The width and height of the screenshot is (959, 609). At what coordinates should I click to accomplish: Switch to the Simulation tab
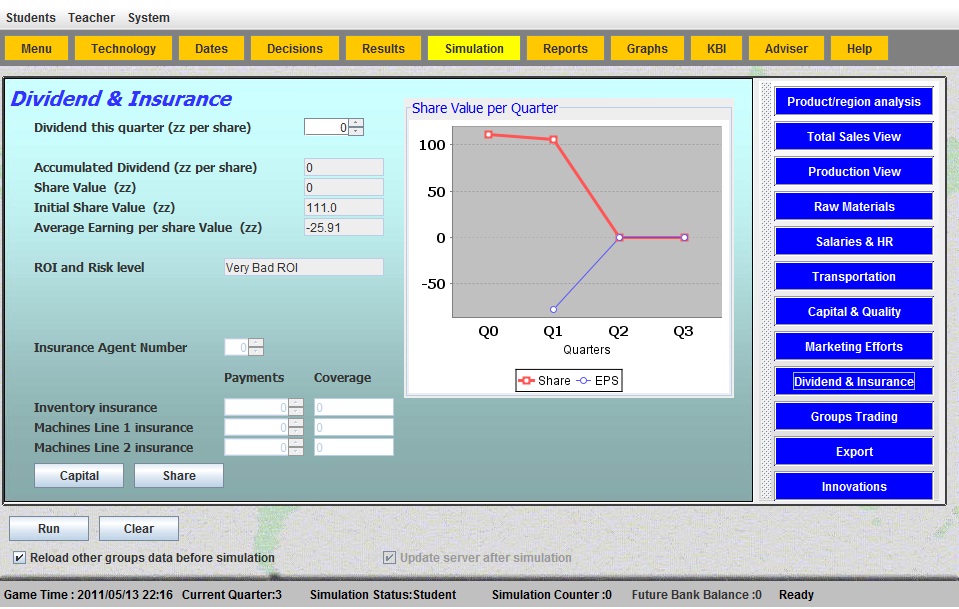[474, 48]
